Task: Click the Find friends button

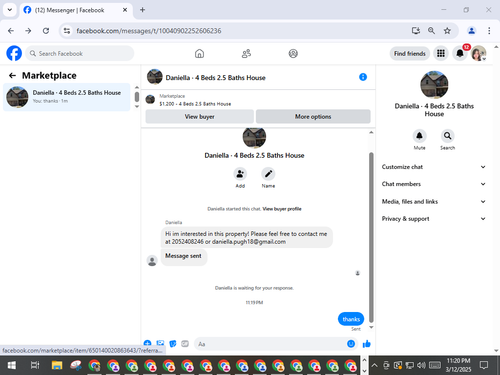Action: tap(410, 53)
